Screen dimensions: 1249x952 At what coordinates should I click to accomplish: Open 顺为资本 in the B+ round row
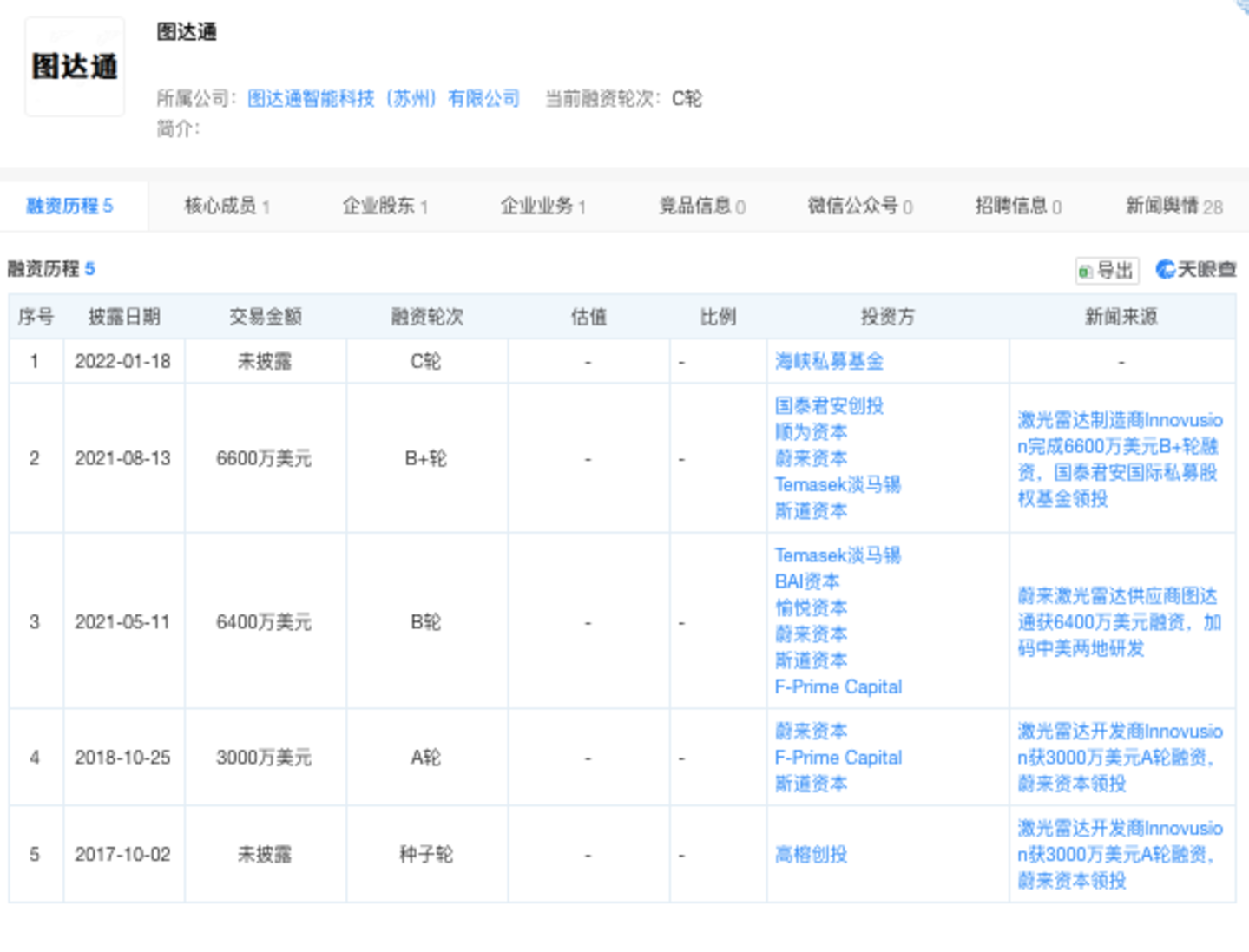(811, 432)
